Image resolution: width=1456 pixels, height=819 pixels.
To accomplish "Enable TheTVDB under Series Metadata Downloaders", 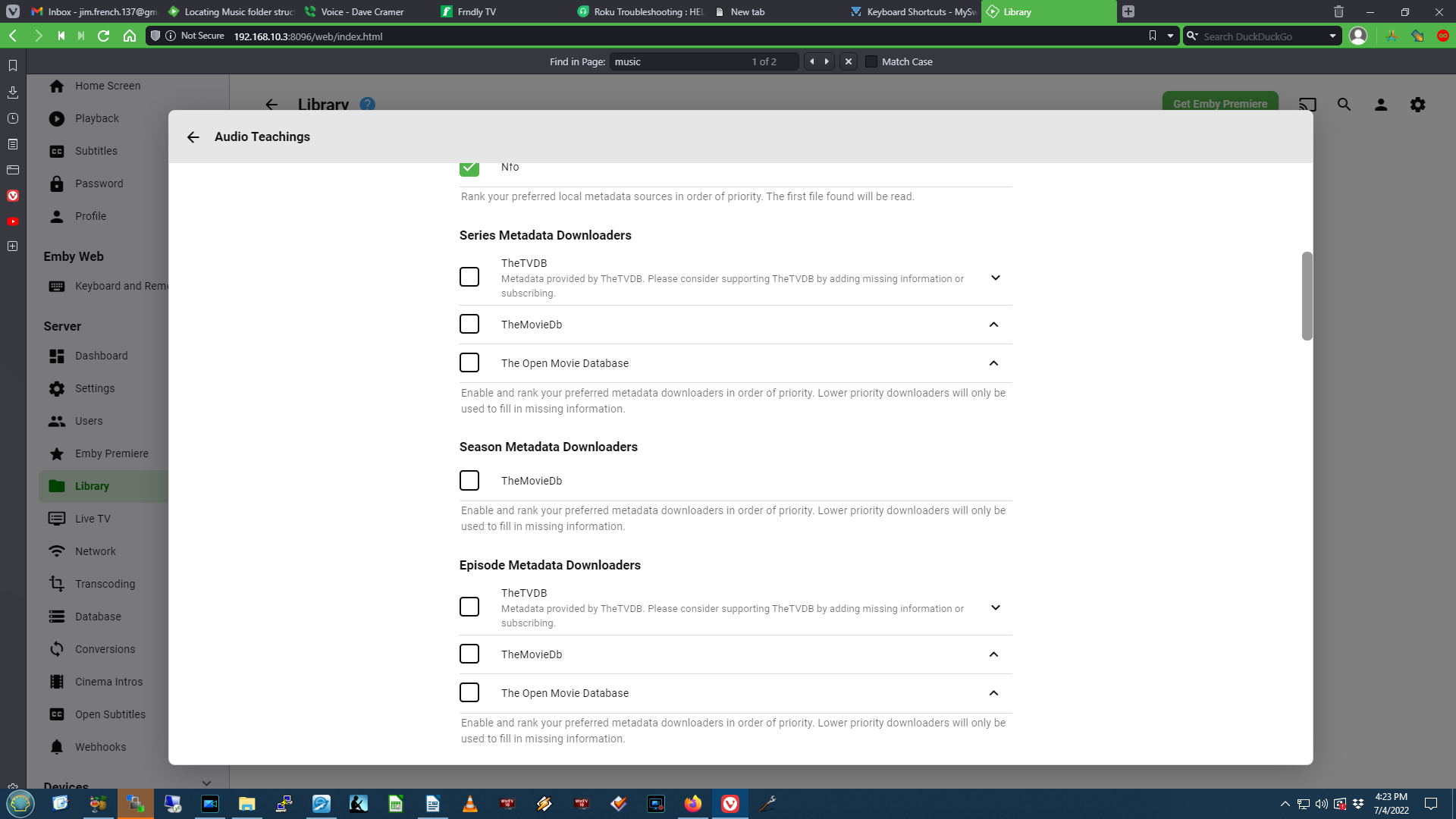I will pyautogui.click(x=469, y=278).
